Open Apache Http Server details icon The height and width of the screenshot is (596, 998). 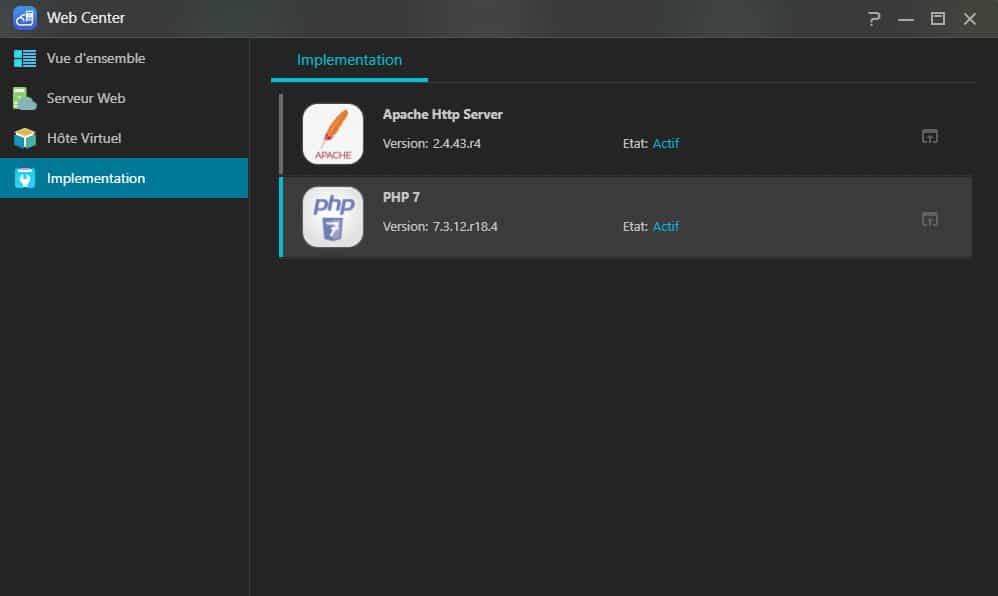tap(930, 136)
